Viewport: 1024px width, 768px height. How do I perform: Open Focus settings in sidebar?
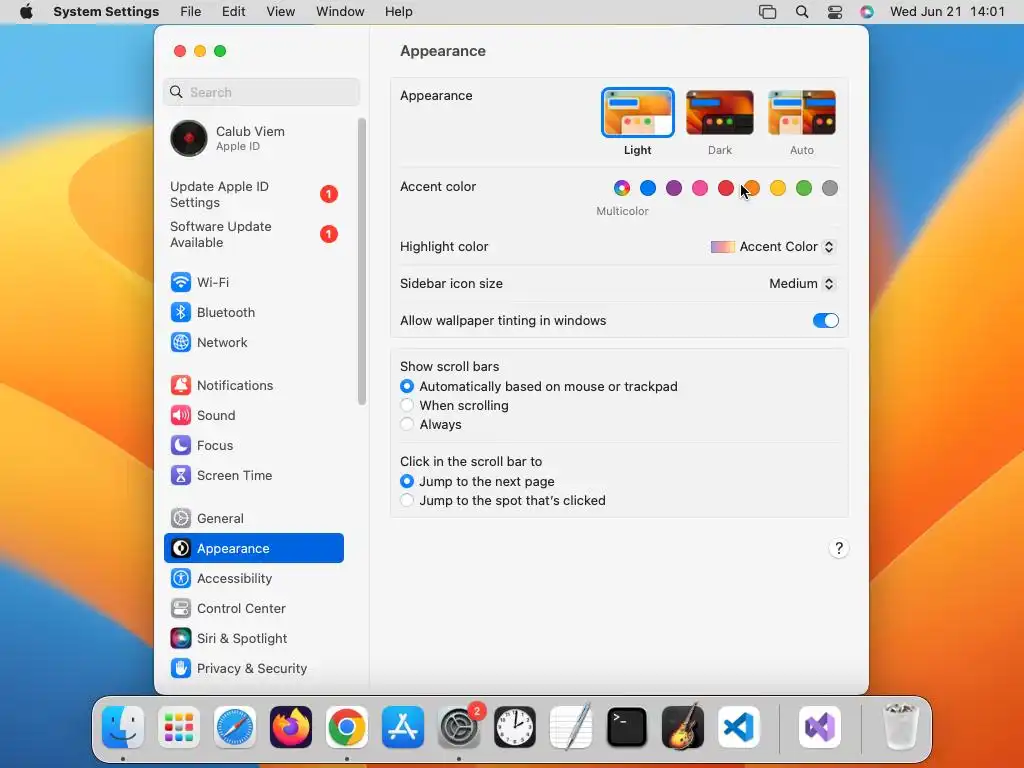[x=253, y=445]
